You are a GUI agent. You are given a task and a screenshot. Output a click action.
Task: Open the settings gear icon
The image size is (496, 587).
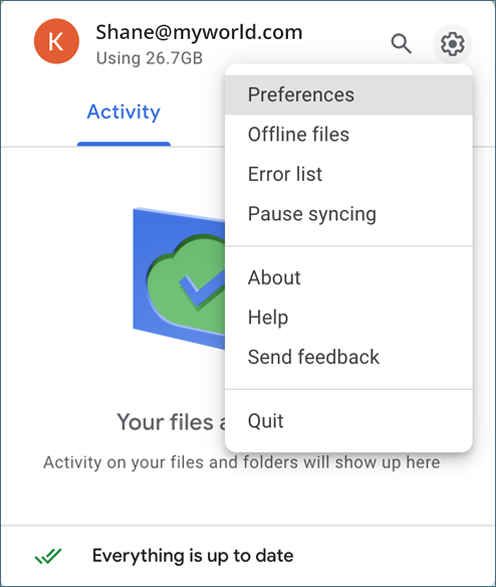453,44
